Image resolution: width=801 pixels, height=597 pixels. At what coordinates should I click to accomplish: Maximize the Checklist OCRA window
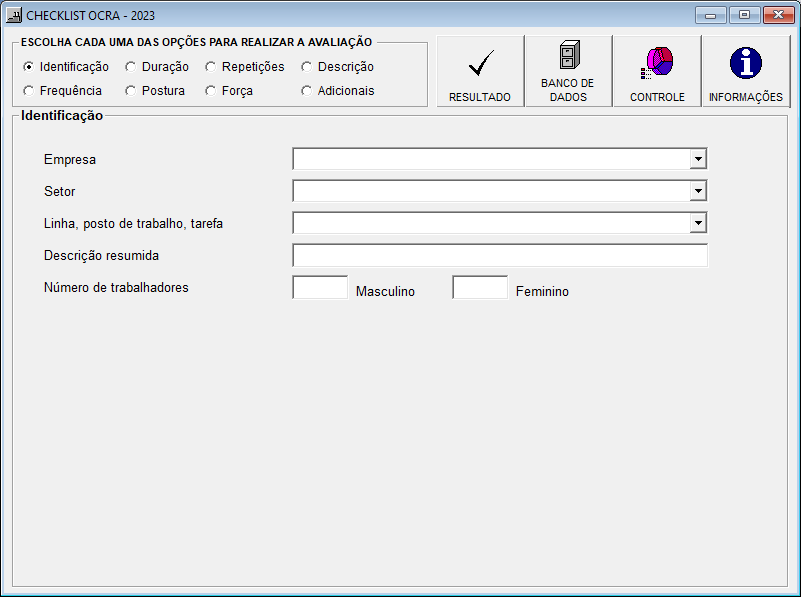pos(744,15)
